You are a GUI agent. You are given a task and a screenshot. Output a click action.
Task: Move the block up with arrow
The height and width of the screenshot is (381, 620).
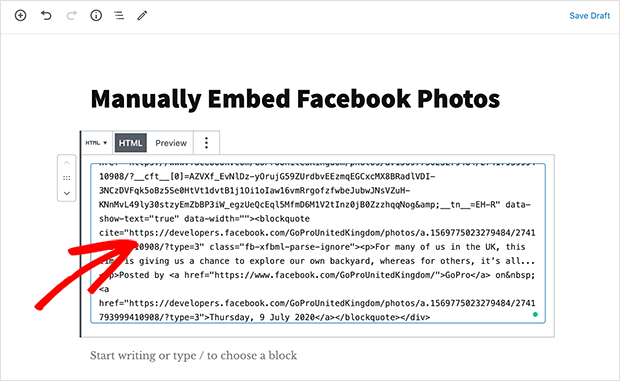pos(66,163)
